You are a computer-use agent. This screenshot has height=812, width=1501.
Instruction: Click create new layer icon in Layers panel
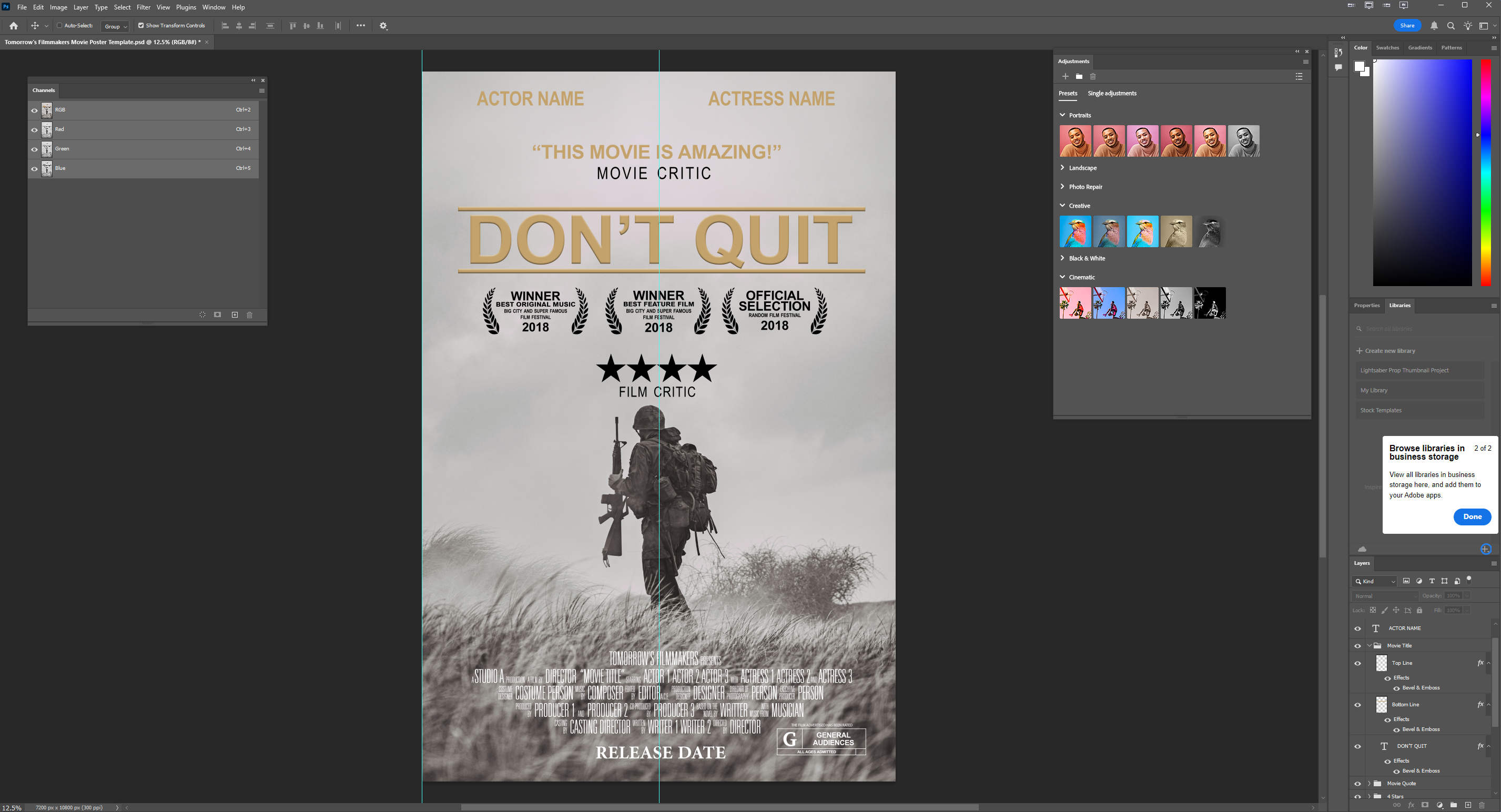(1468, 805)
